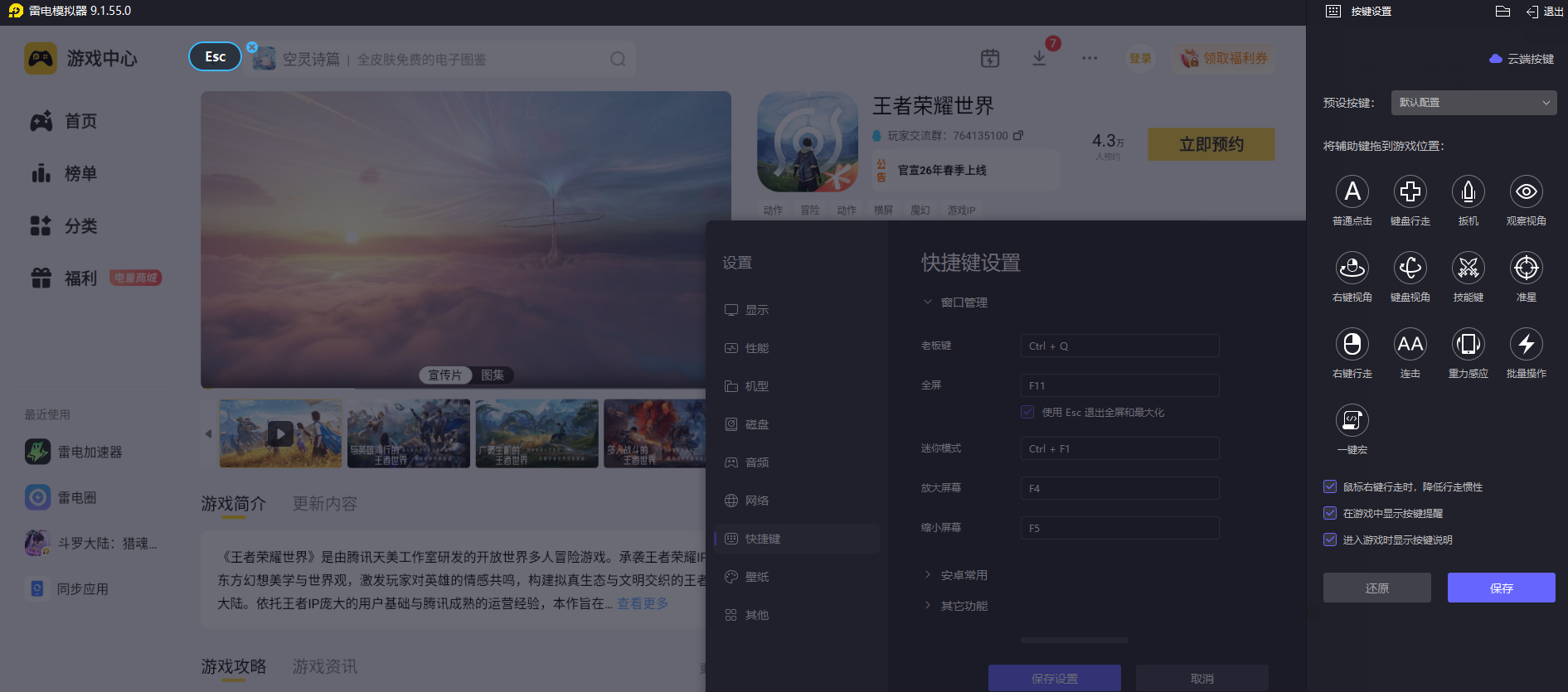This screenshot has height=692, width=1568.
Task: Switch to 网络 settings tab
Action: coord(797,501)
